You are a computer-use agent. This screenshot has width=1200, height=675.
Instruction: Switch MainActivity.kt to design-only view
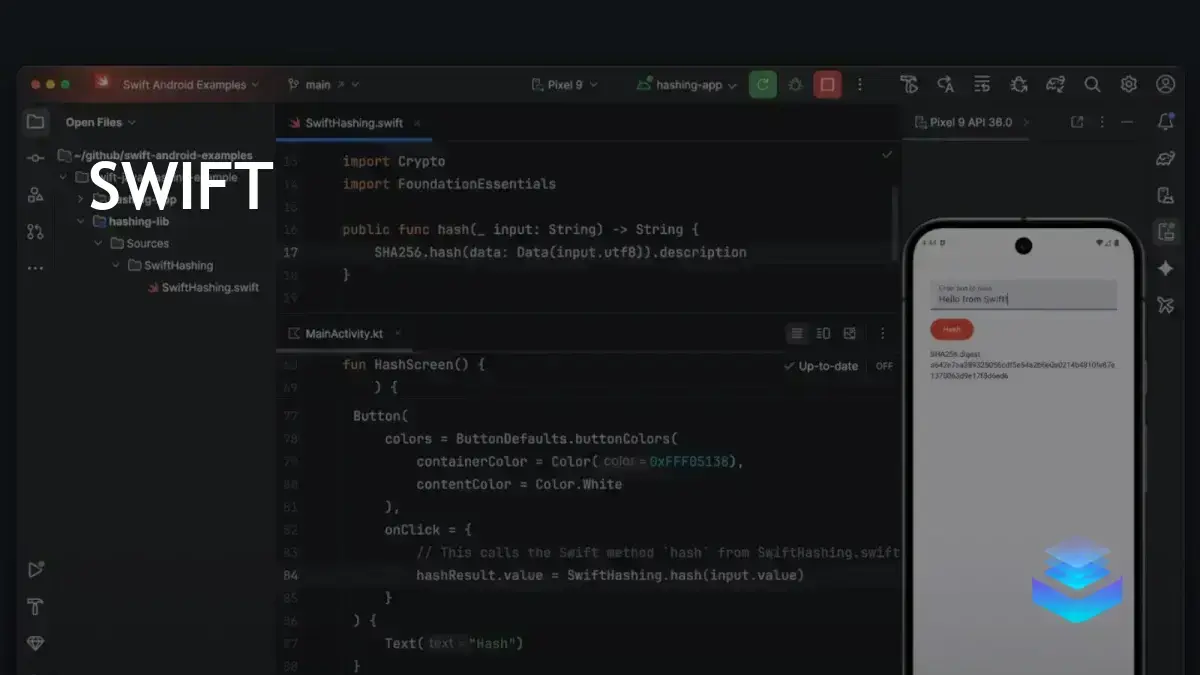click(x=850, y=333)
